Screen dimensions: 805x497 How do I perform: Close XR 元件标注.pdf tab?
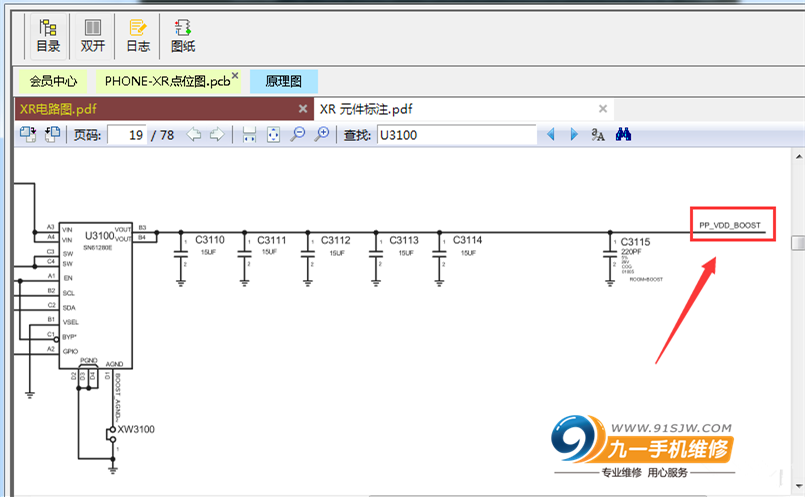[x=603, y=109]
